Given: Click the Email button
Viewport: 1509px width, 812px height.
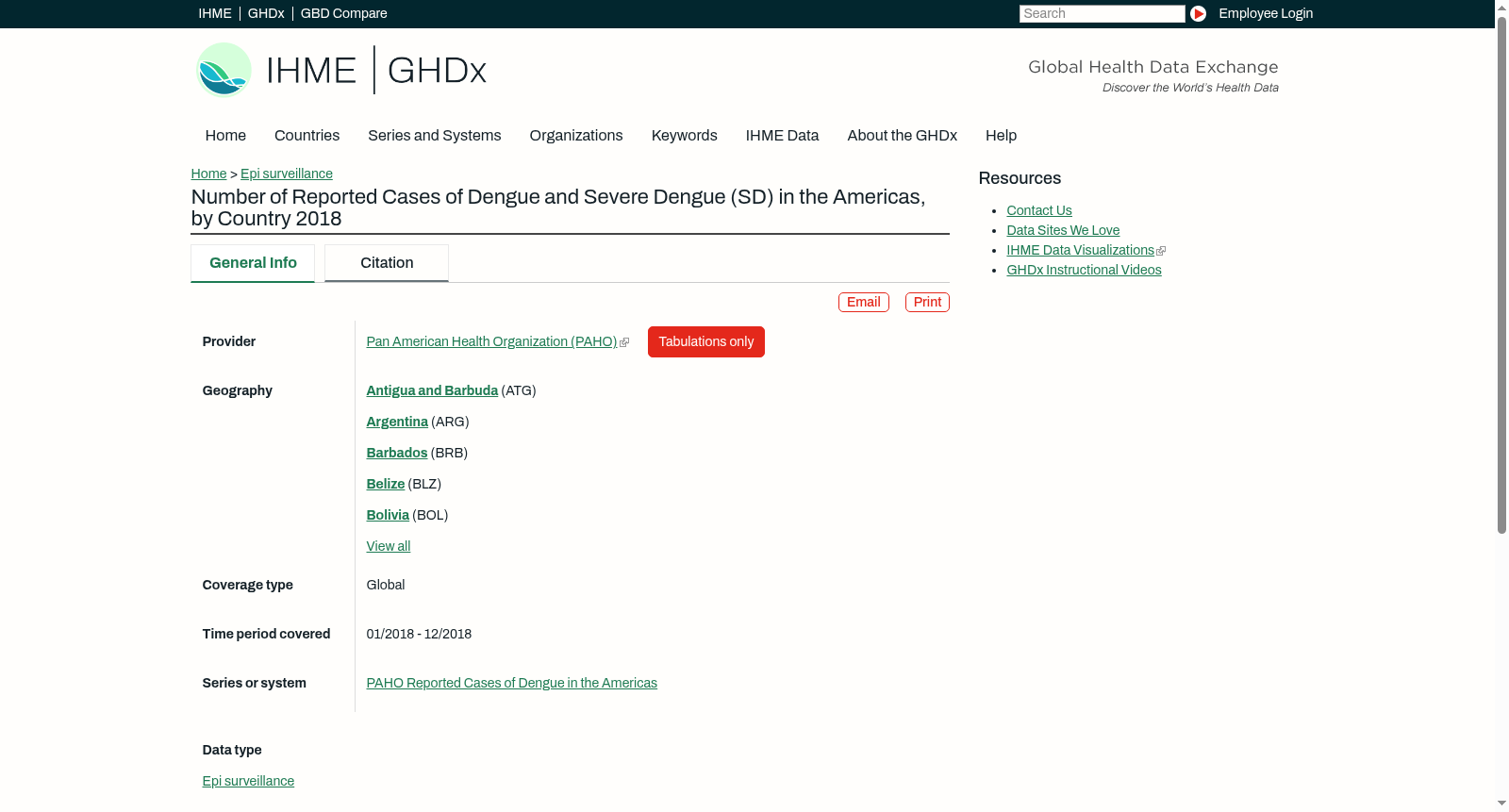Looking at the screenshot, I should click(x=864, y=302).
